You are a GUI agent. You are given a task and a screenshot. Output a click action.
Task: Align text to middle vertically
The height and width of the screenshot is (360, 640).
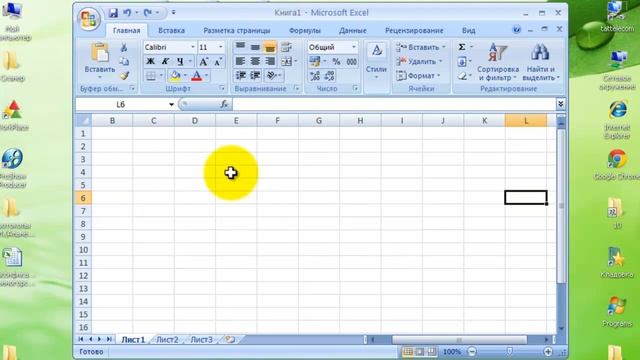point(255,47)
